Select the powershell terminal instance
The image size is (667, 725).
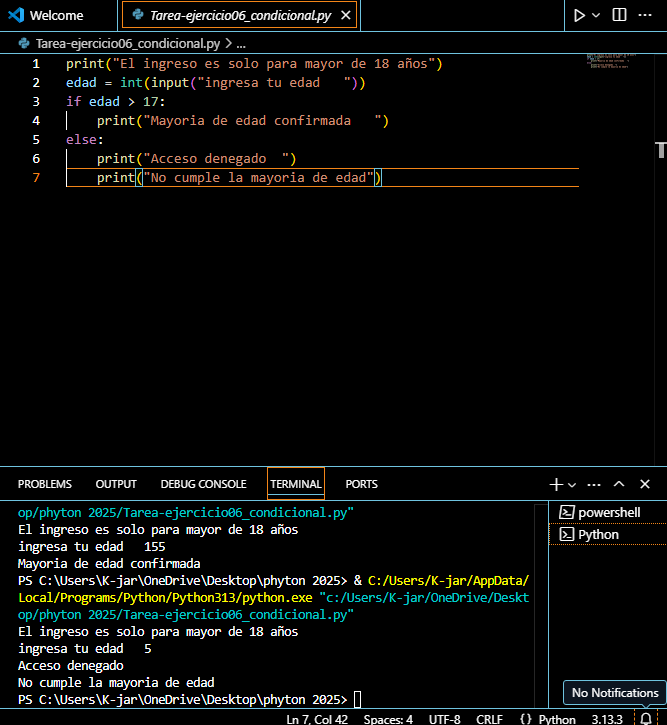coord(608,512)
